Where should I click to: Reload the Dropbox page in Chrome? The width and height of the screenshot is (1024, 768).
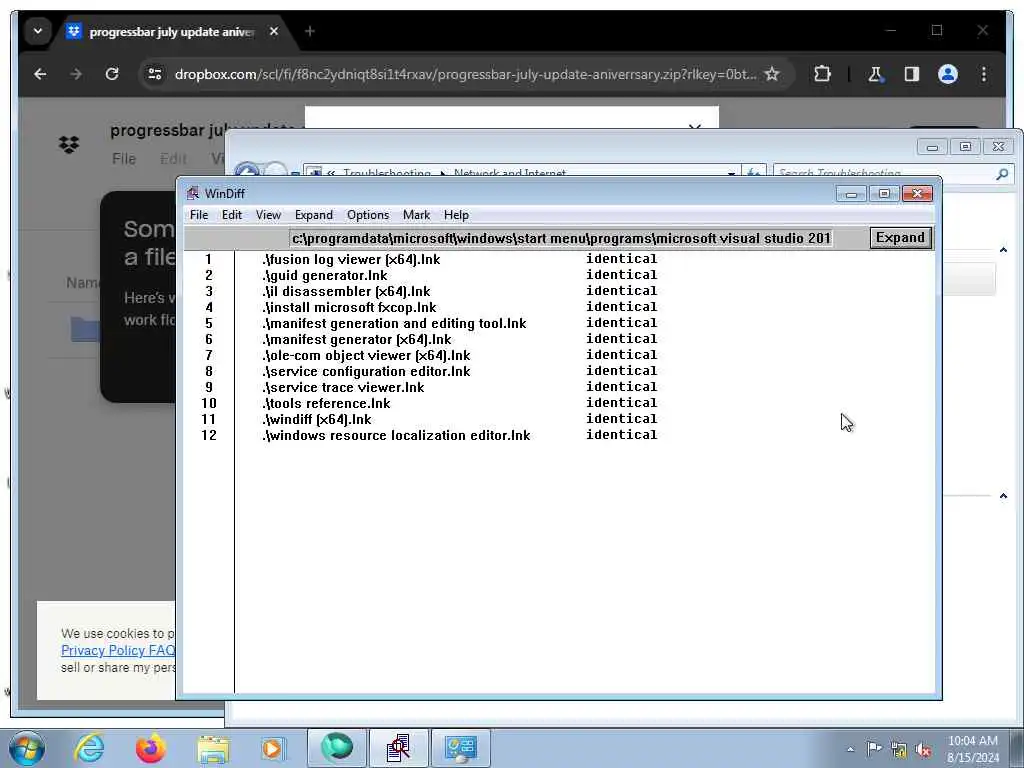tap(112, 74)
